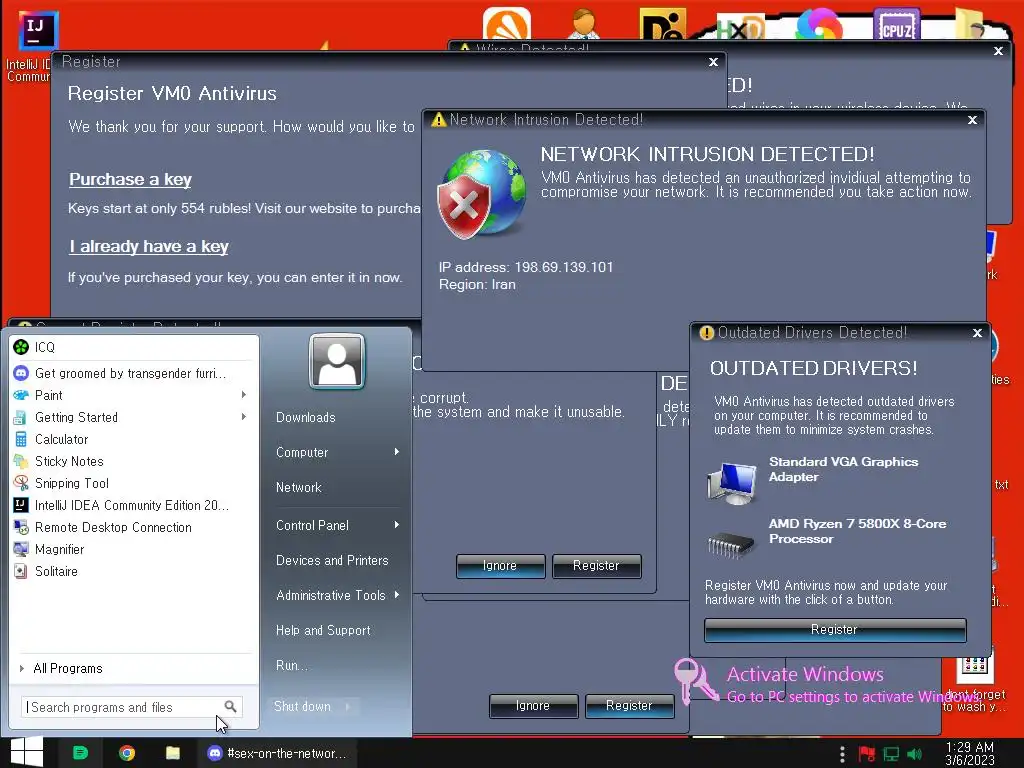Select Network in the Start menu
Viewport: 1024px width, 768px height.
[x=298, y=487]
